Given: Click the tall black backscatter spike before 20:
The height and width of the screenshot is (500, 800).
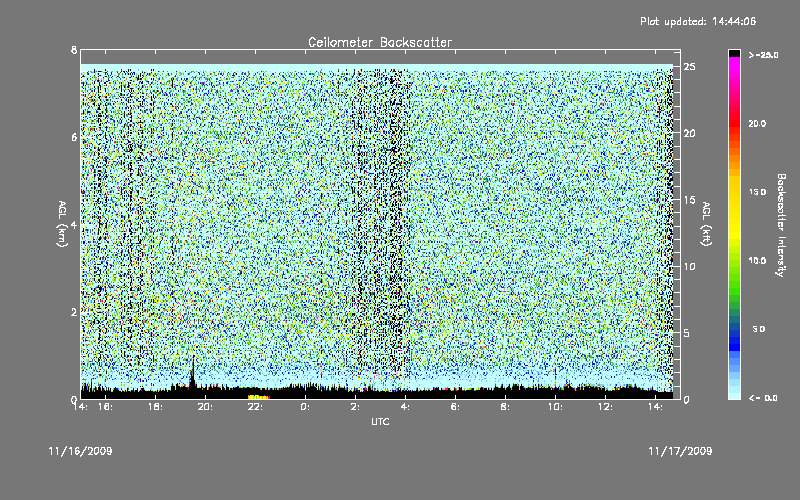Looking at the screenshot, I should tap(192, 375).
